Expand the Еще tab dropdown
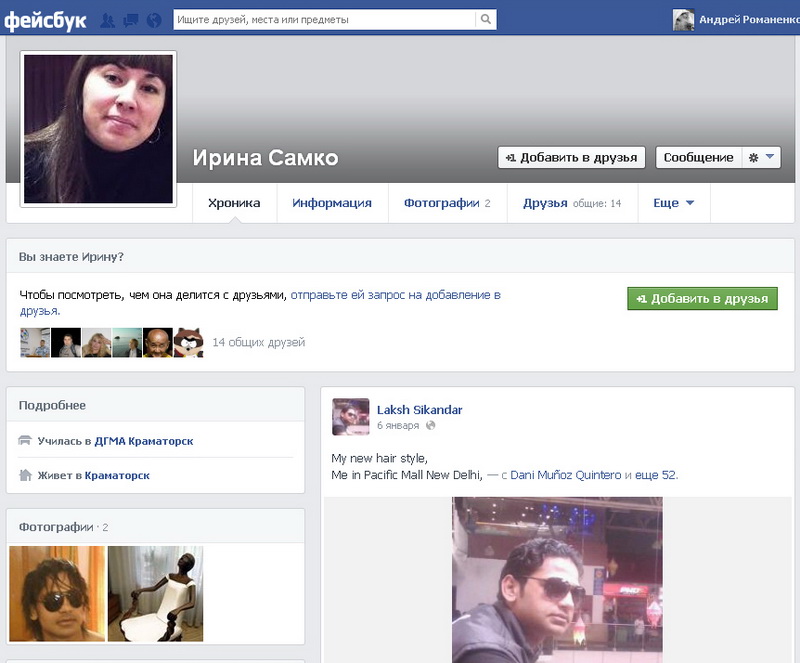Image resolution: width=800 pixels, height=663 pixels. point(673,203)
